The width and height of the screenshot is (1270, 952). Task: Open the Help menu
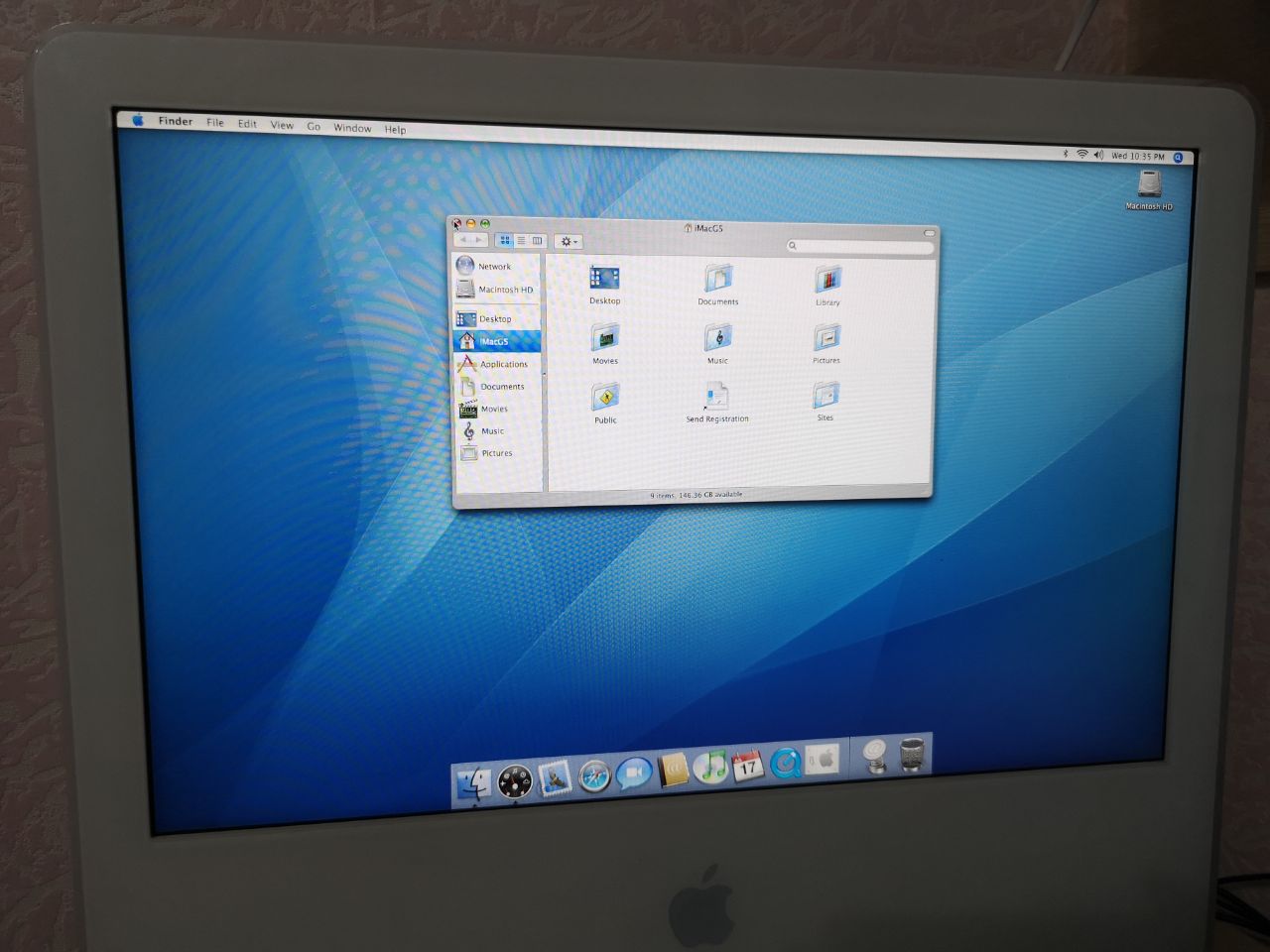[395, 129]
